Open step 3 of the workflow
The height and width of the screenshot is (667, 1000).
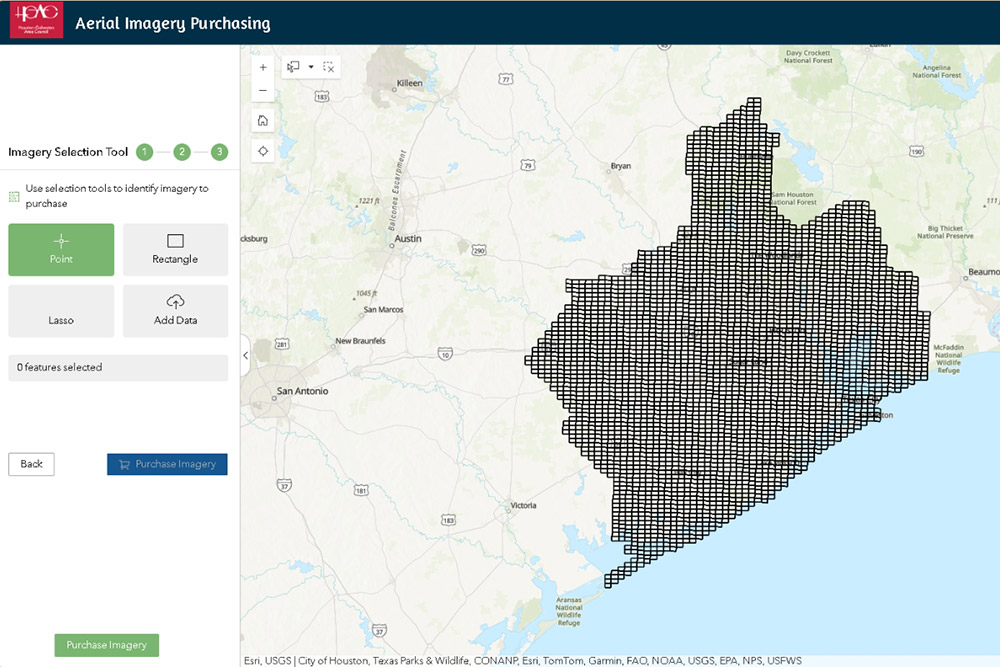(219, 152)
